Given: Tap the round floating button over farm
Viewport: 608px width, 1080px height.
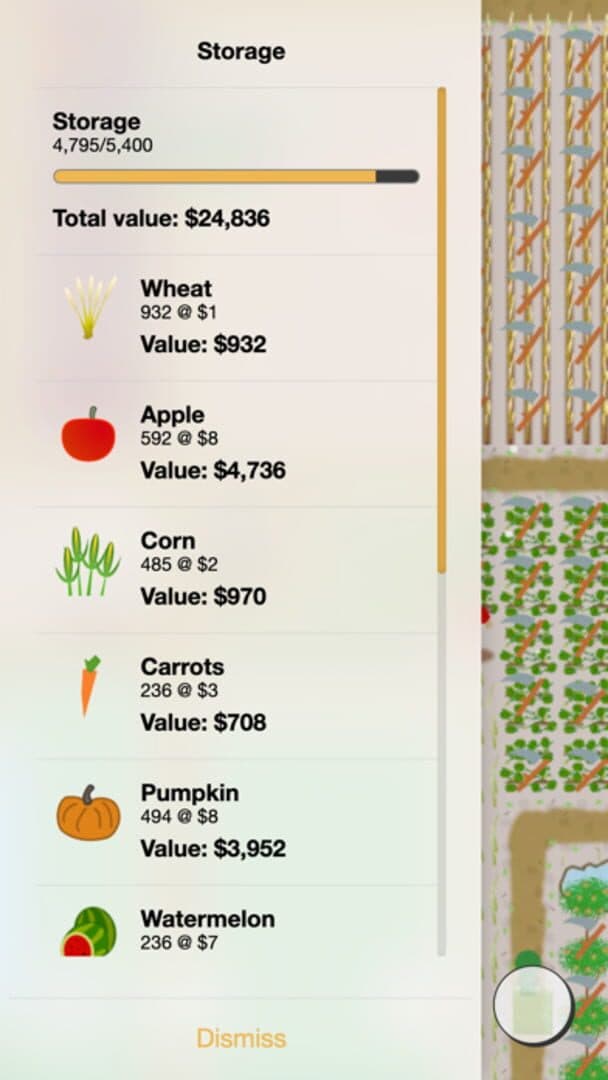Looking at the screenshot, I should 534,1006.
